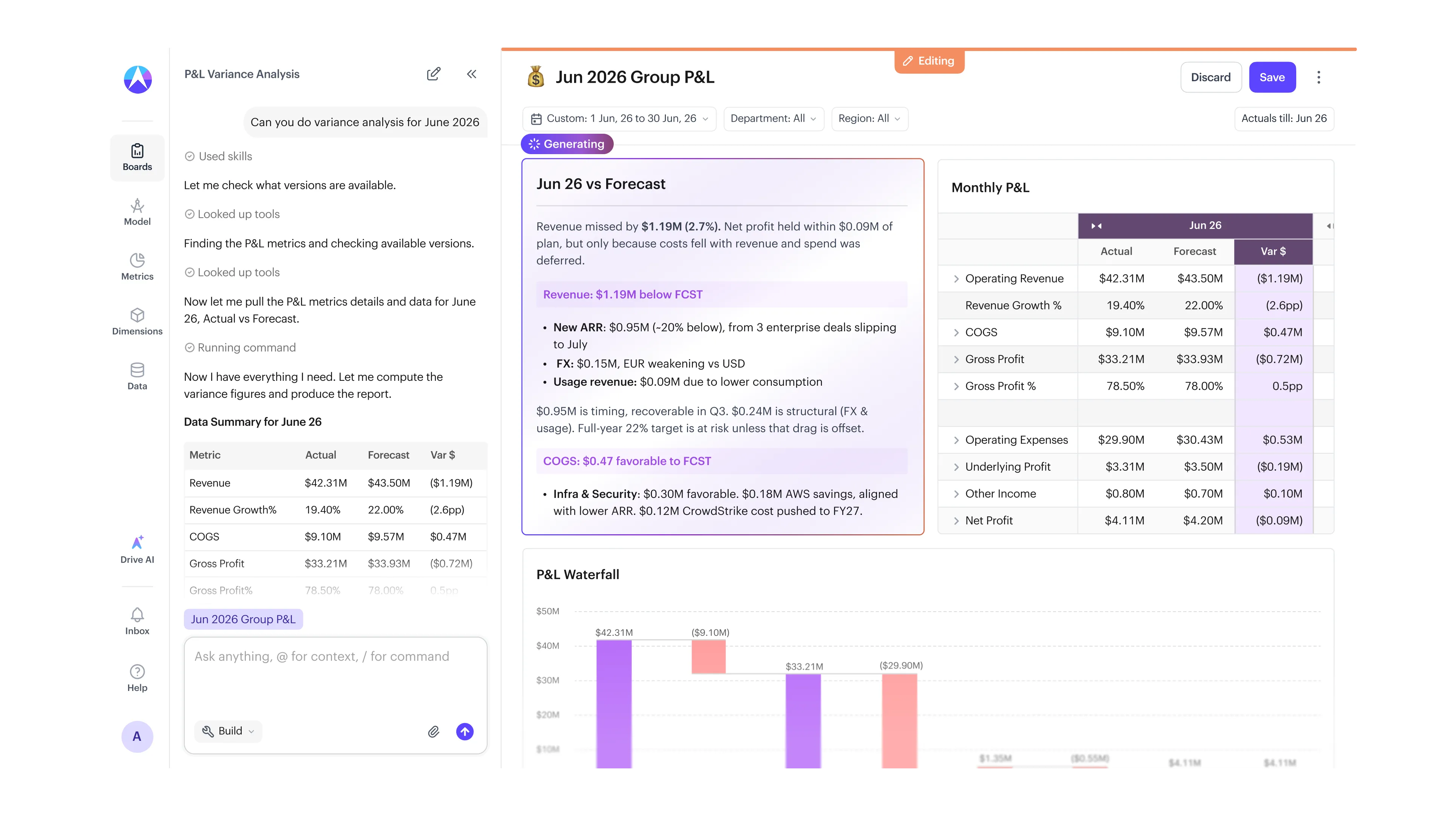Save the board changes
Screen dimensions: 1456x816
pyautogui.click(x=1272, y=77)
